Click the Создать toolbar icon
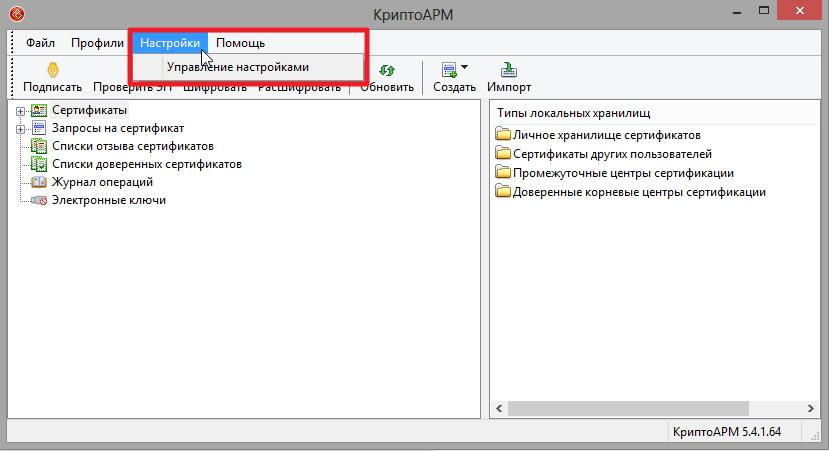829x451 pixels. point(449,70)
